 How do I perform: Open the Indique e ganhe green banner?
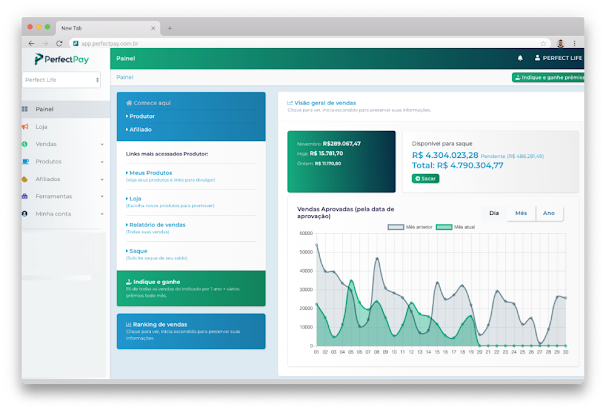pyautogui.click(x=191, y=289)
